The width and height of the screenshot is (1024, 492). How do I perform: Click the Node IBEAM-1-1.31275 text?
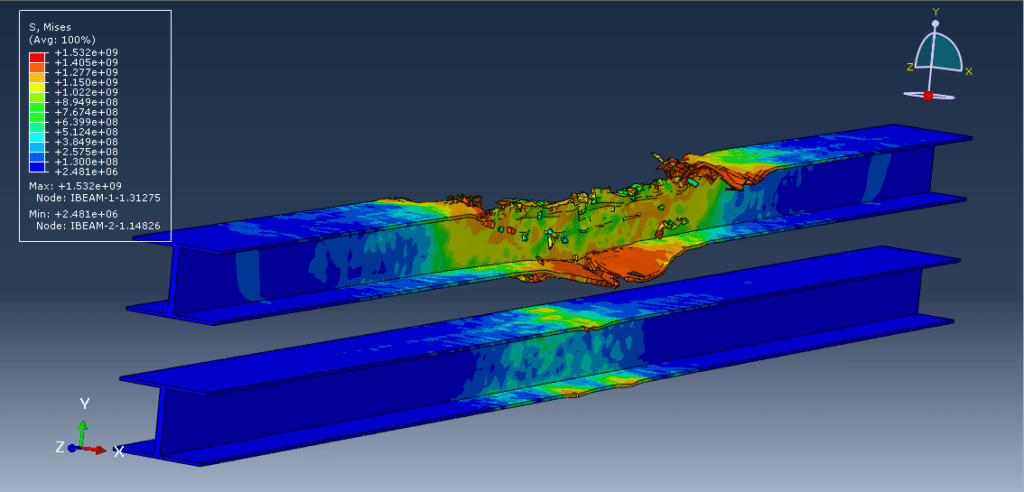click(97, 197)
